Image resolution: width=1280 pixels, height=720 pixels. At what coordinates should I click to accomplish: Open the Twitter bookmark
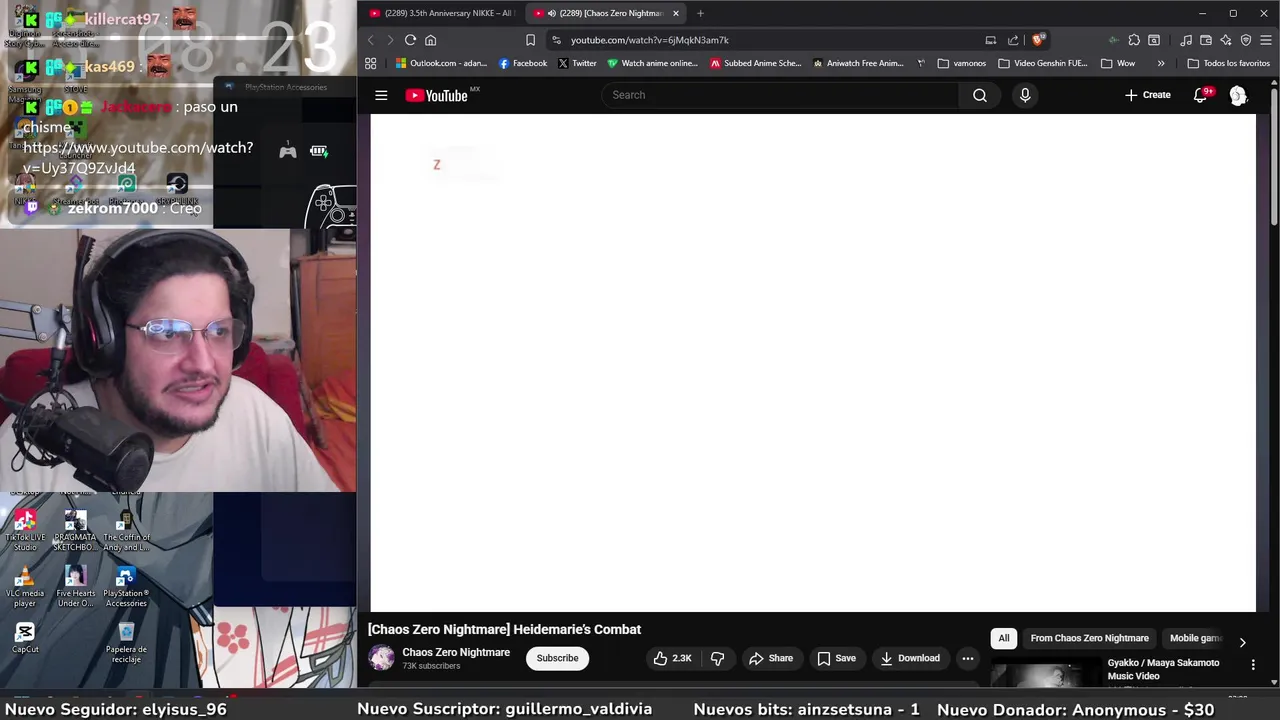577,63
